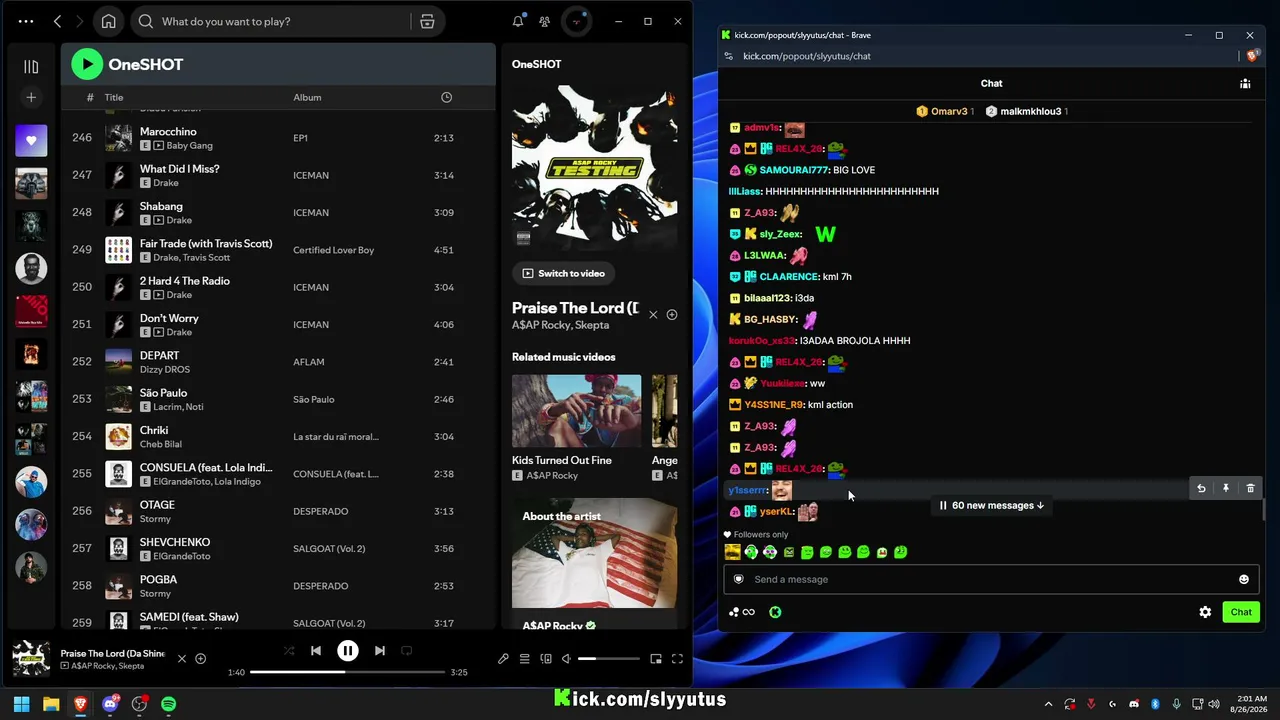Open chat users list icon in Kick chat
The height and width of the screenshot is (720, 1280).
1245,84
